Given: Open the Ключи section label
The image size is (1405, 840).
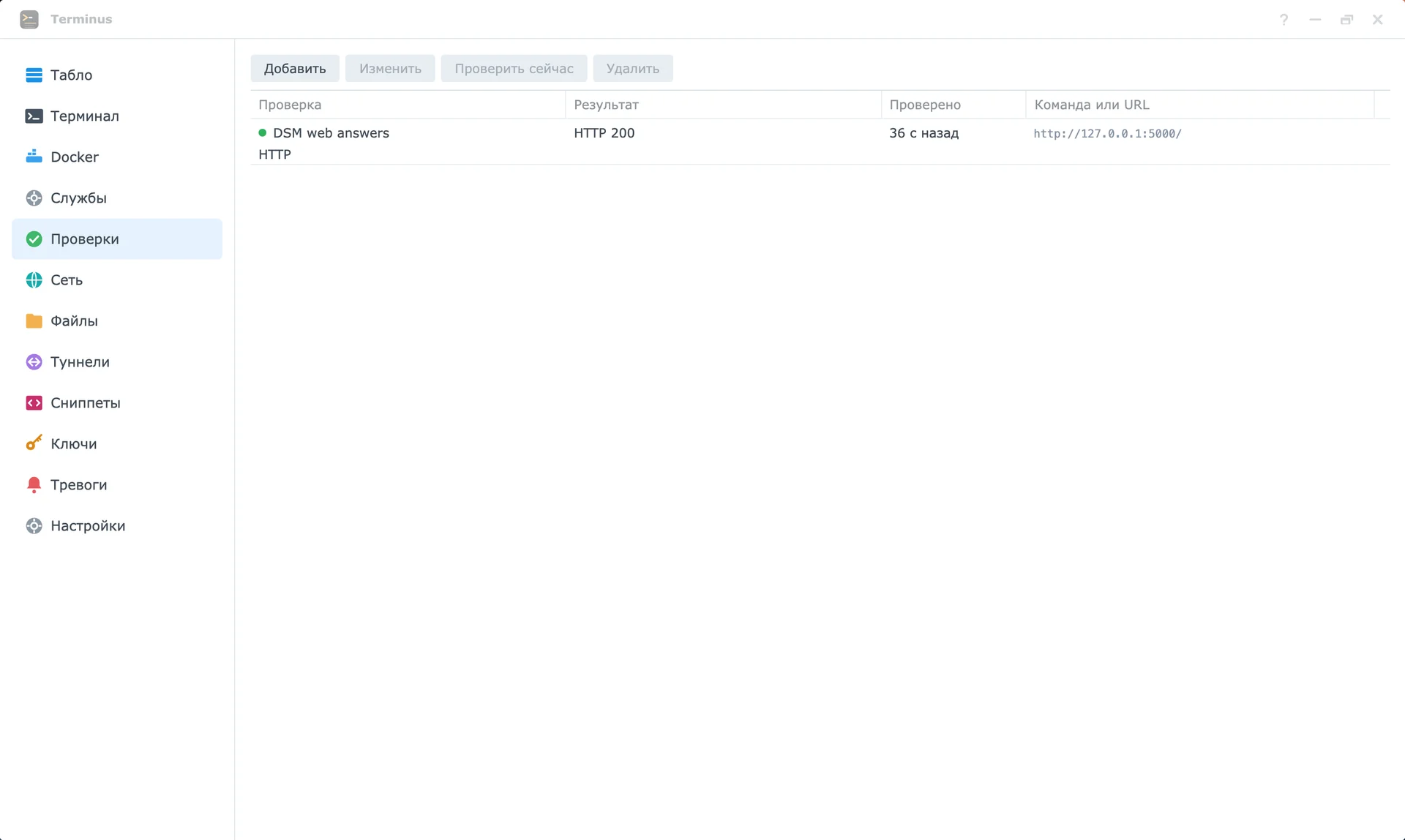Looking at the screenshot, I should coord(73,443).
